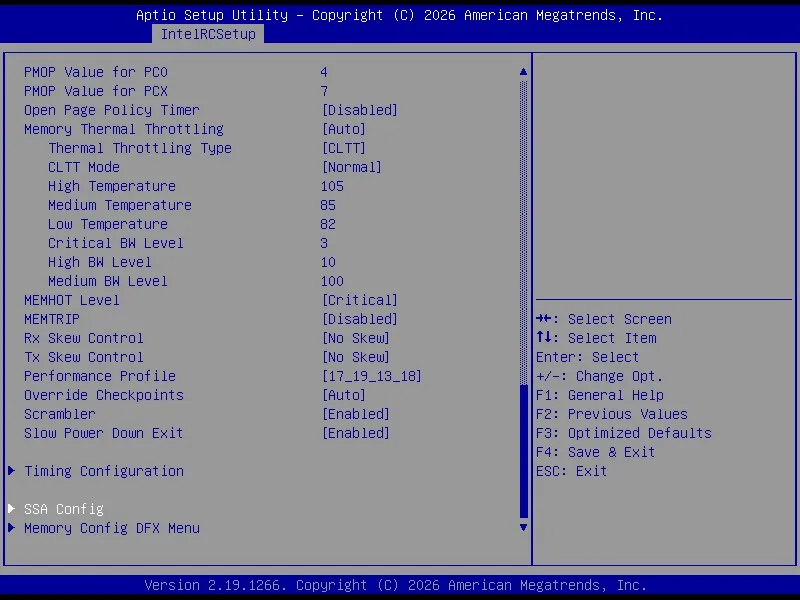Screen dimensions: 800x600
Task: Select Medium Temperature value 85
Action: click(x=328, y=205)
